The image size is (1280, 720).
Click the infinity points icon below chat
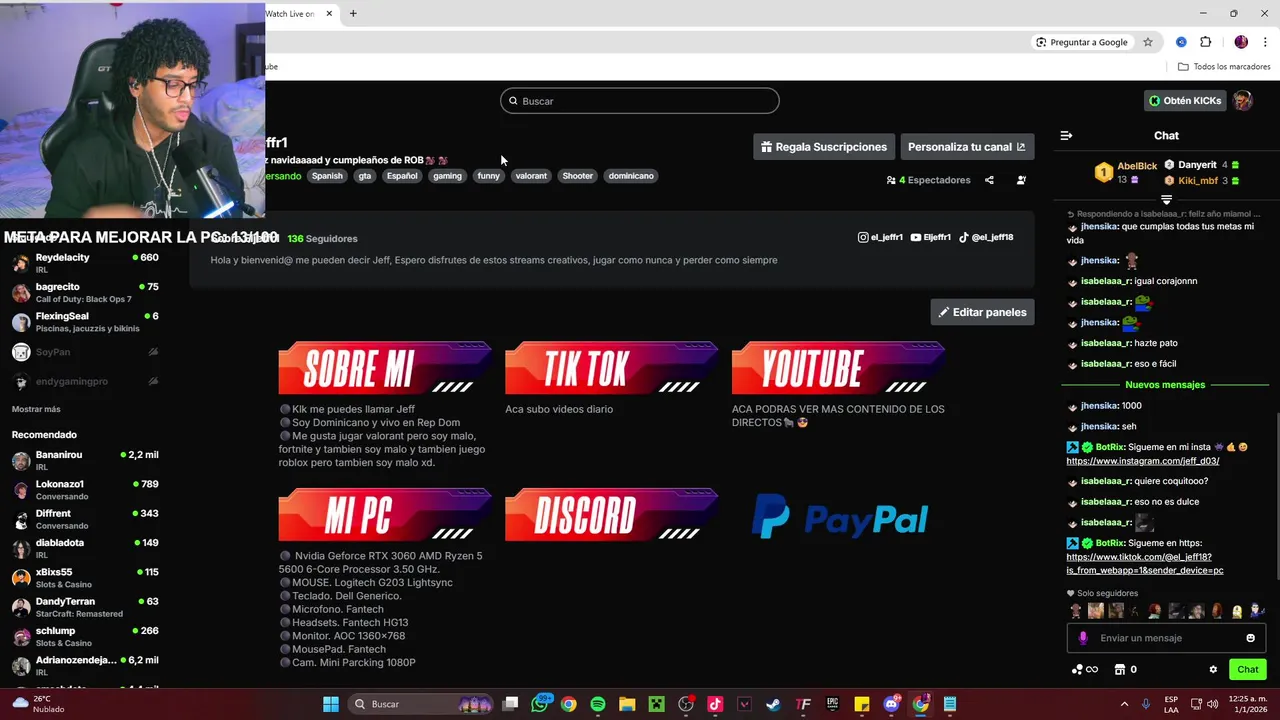pos(1085,670)
